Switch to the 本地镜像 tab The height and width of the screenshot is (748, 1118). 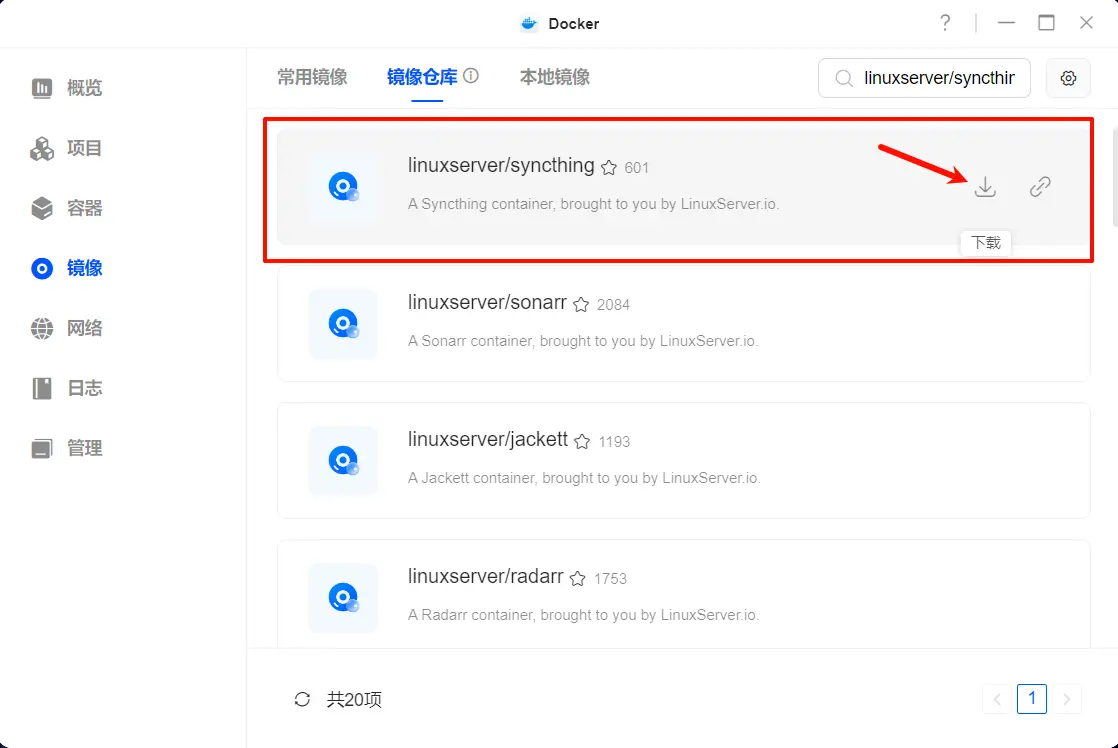[554, 77]
